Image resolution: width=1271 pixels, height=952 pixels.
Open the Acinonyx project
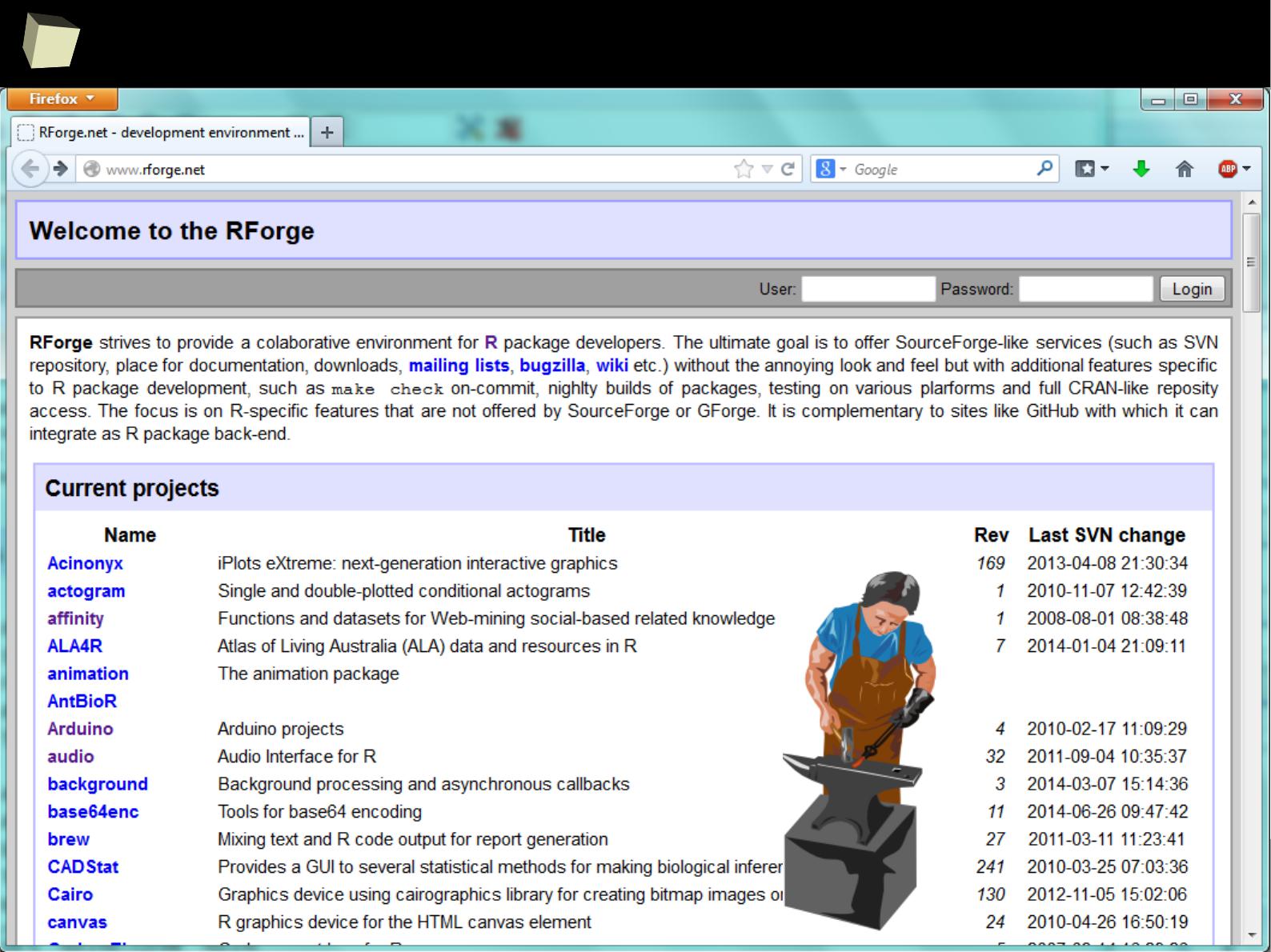click(85, 563)
